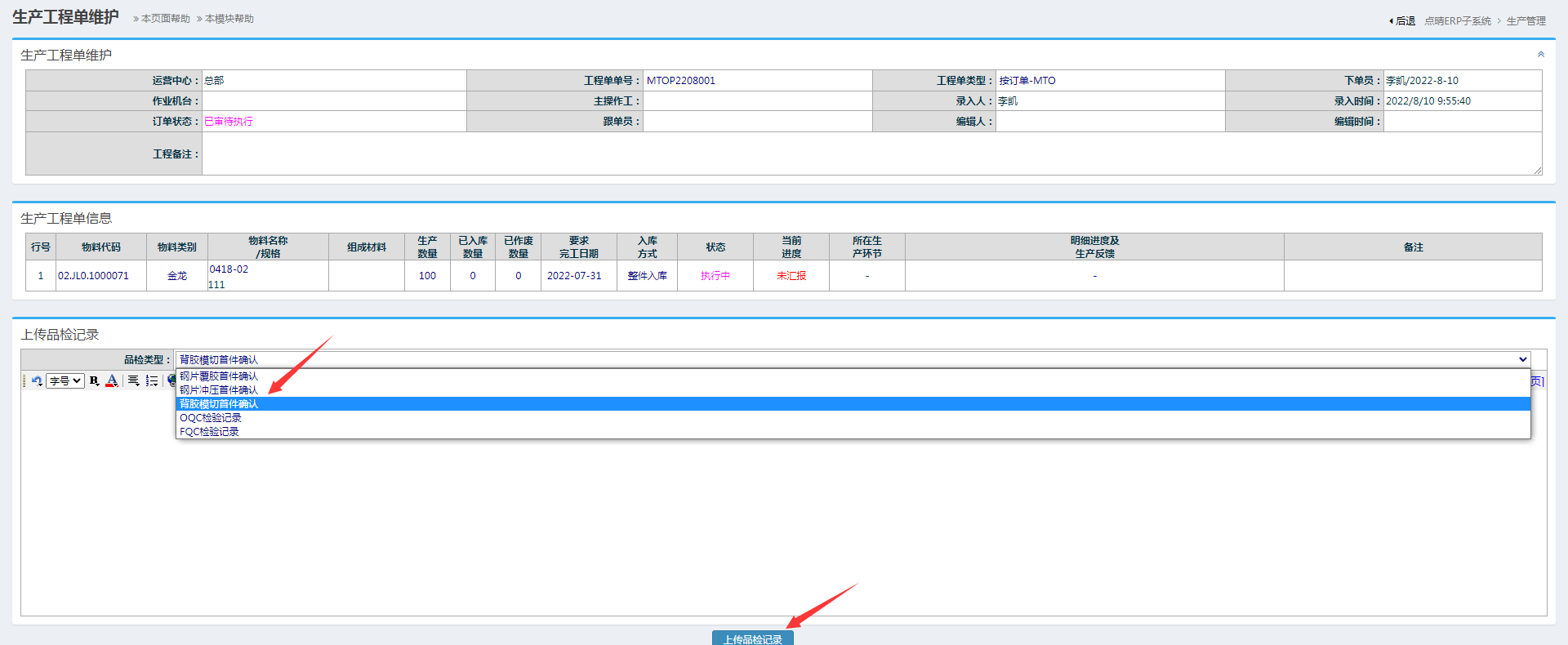This screenshot has width=1568, height=645.
Task: Click the undo icon in editor toolbar
Action: [x=37, y=380]
